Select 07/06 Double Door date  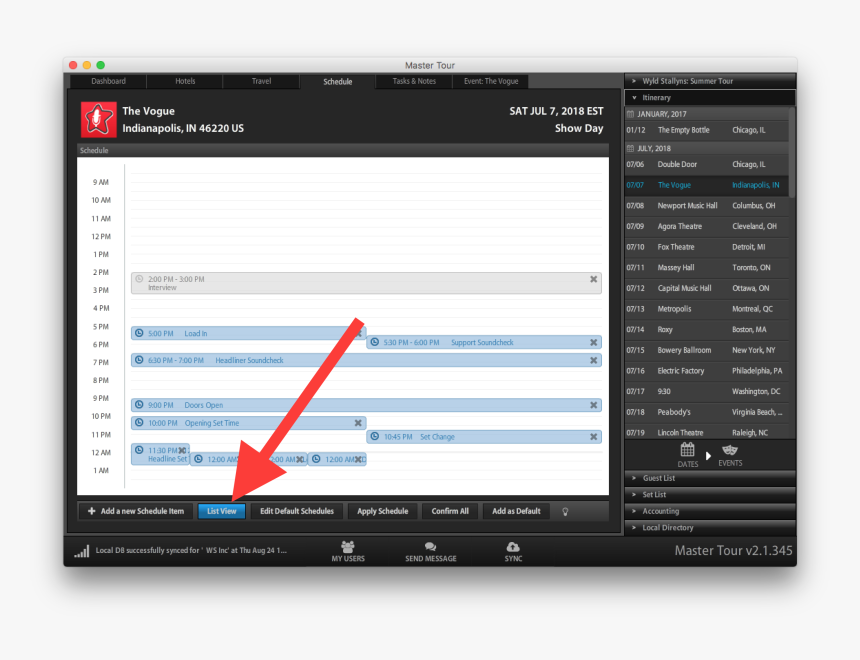[706, 165]
